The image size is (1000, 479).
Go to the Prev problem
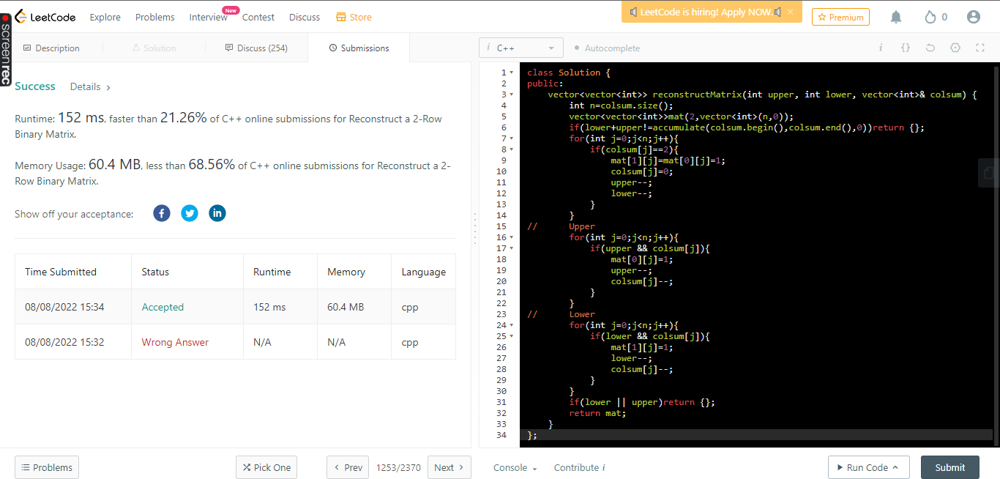click(348, 468)
